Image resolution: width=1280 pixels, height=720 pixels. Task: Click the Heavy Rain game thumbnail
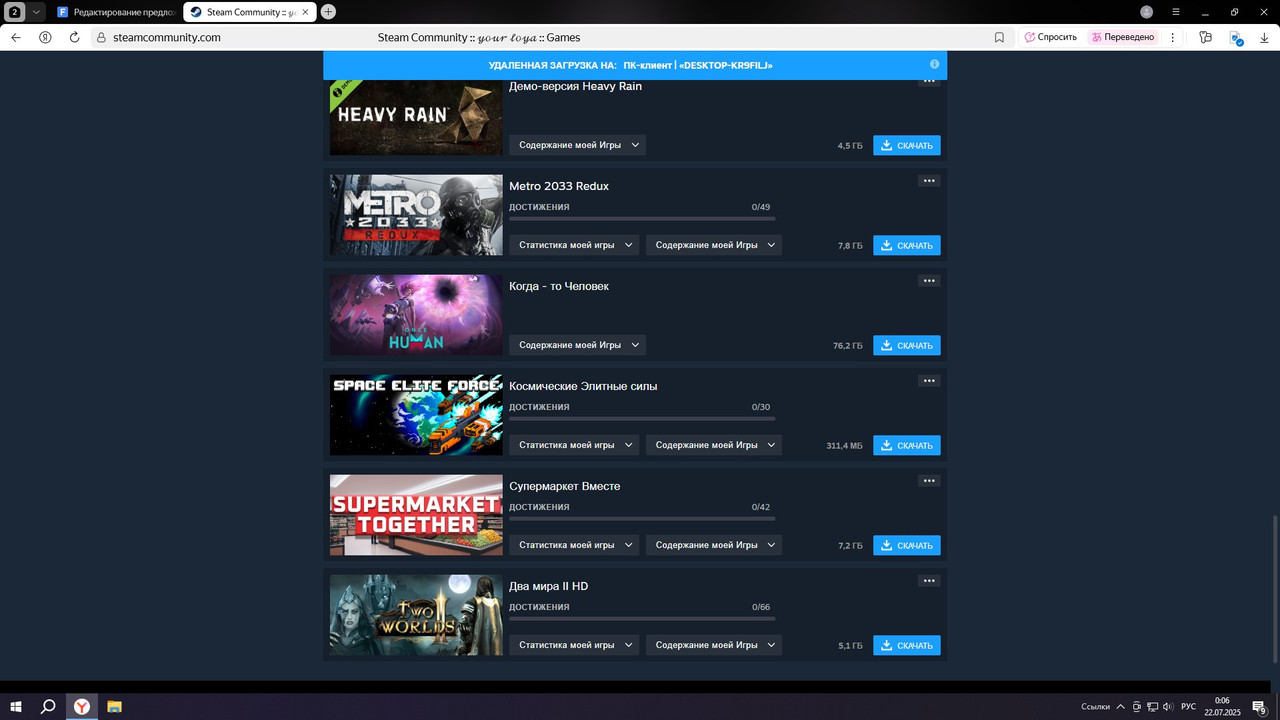tap(416, 117)
